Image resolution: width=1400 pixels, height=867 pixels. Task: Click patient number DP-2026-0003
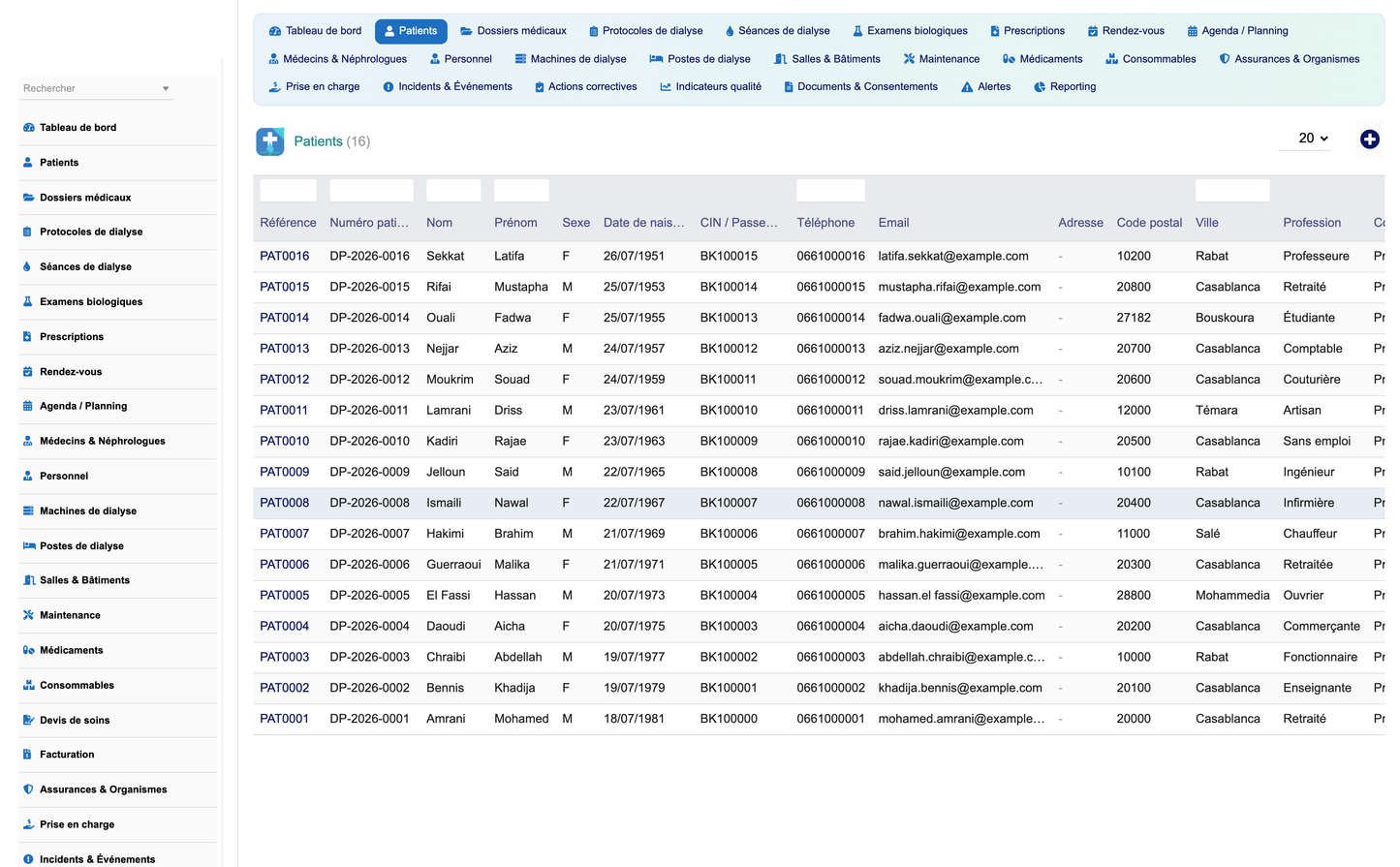coord(369,657)
